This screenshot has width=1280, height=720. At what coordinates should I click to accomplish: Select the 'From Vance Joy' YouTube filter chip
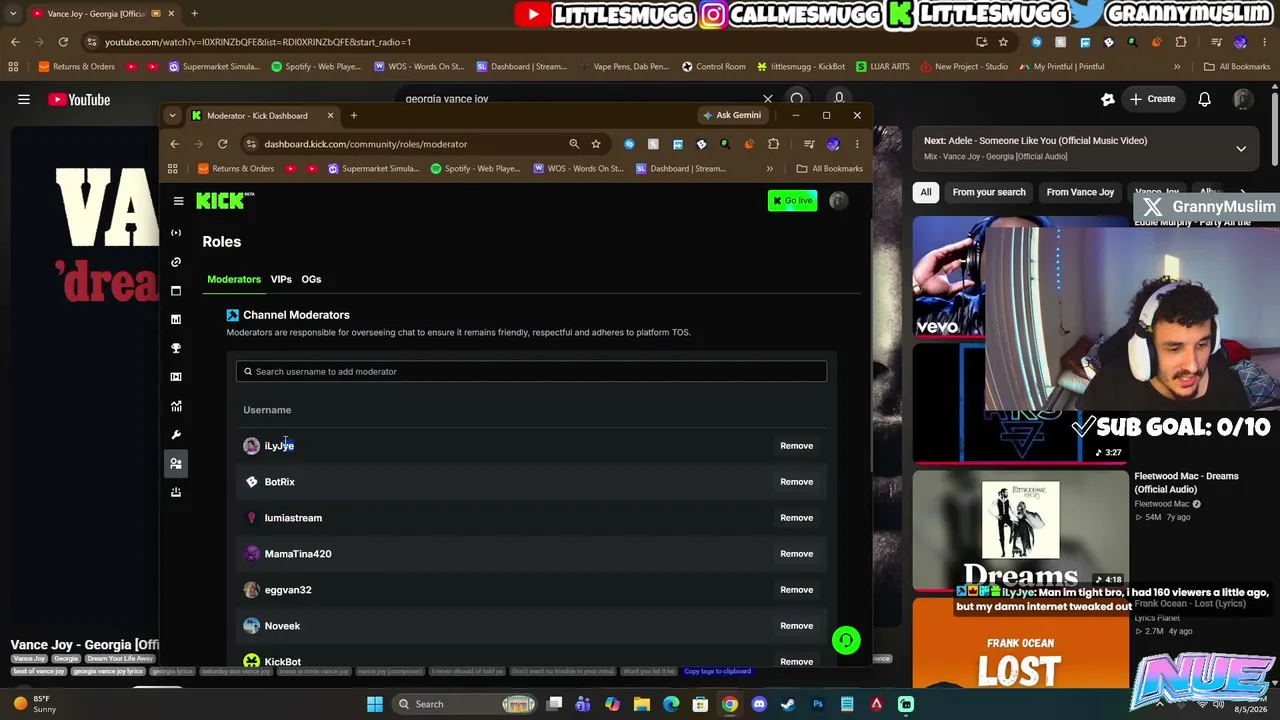[1080, 192]
